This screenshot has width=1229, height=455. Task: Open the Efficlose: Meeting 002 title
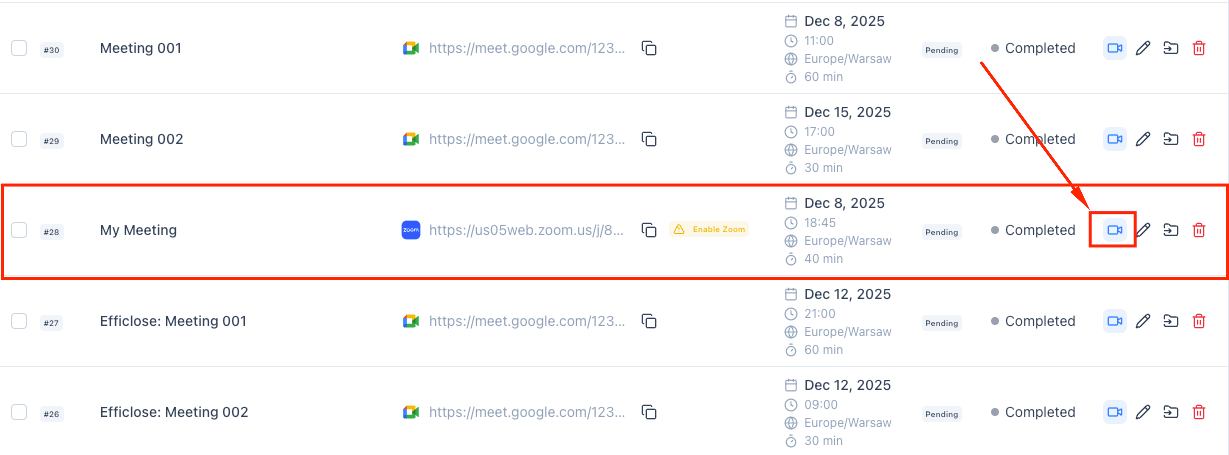tap(174, 412)
